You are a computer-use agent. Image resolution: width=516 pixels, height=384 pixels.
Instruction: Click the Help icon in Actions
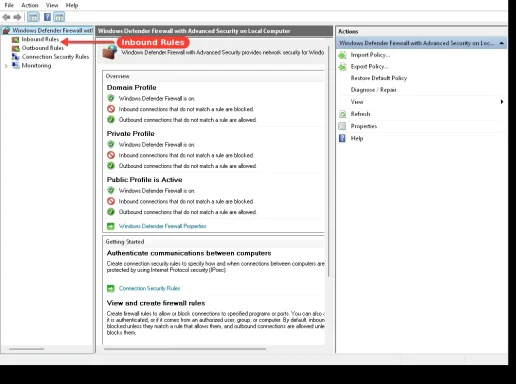click(x=342, y=138)
